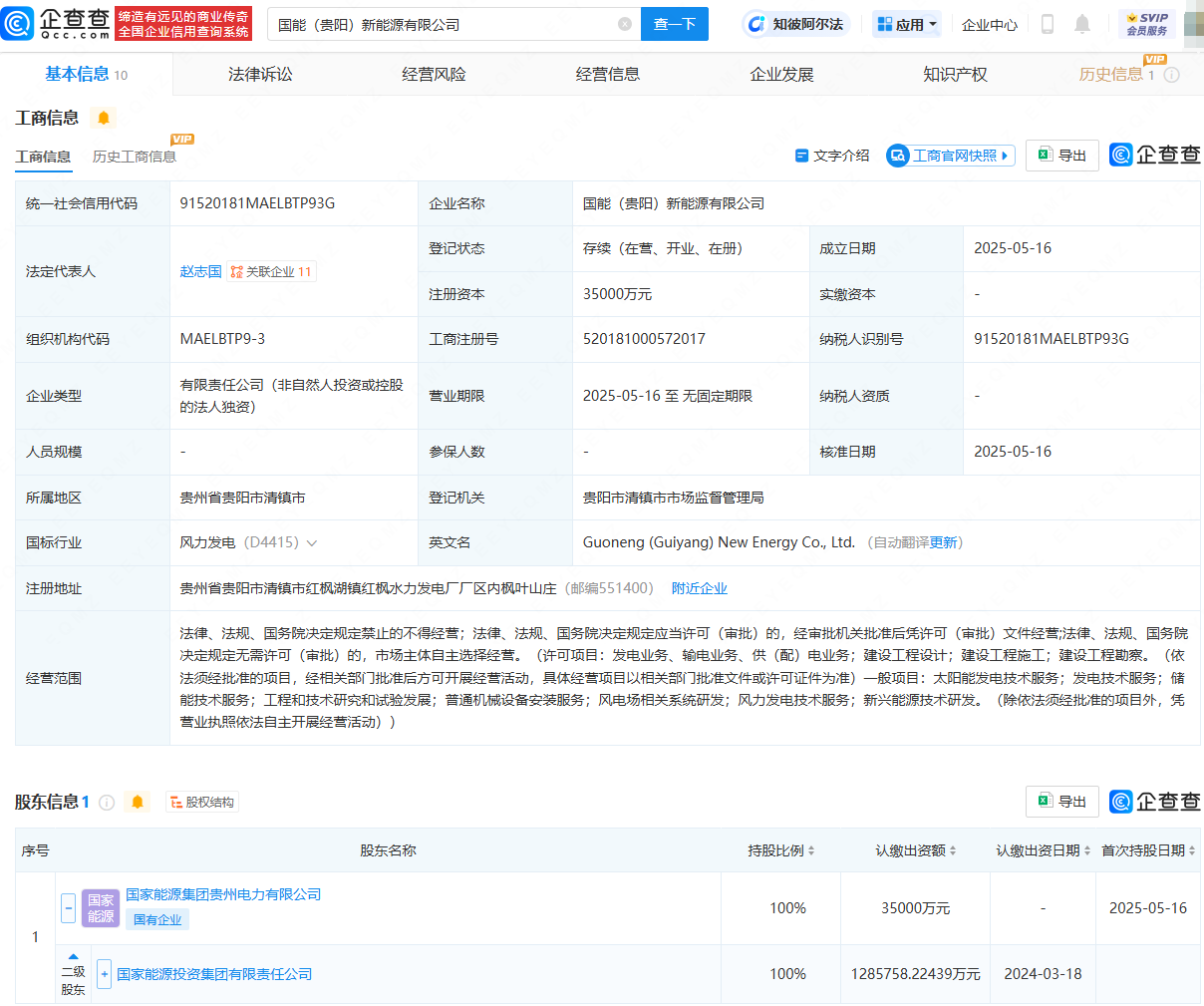Image resolution: width=1204 pixels, height=1006 pixels.
Task: Select the 历史工商信息 sub-tab
Action: point(135,157)
